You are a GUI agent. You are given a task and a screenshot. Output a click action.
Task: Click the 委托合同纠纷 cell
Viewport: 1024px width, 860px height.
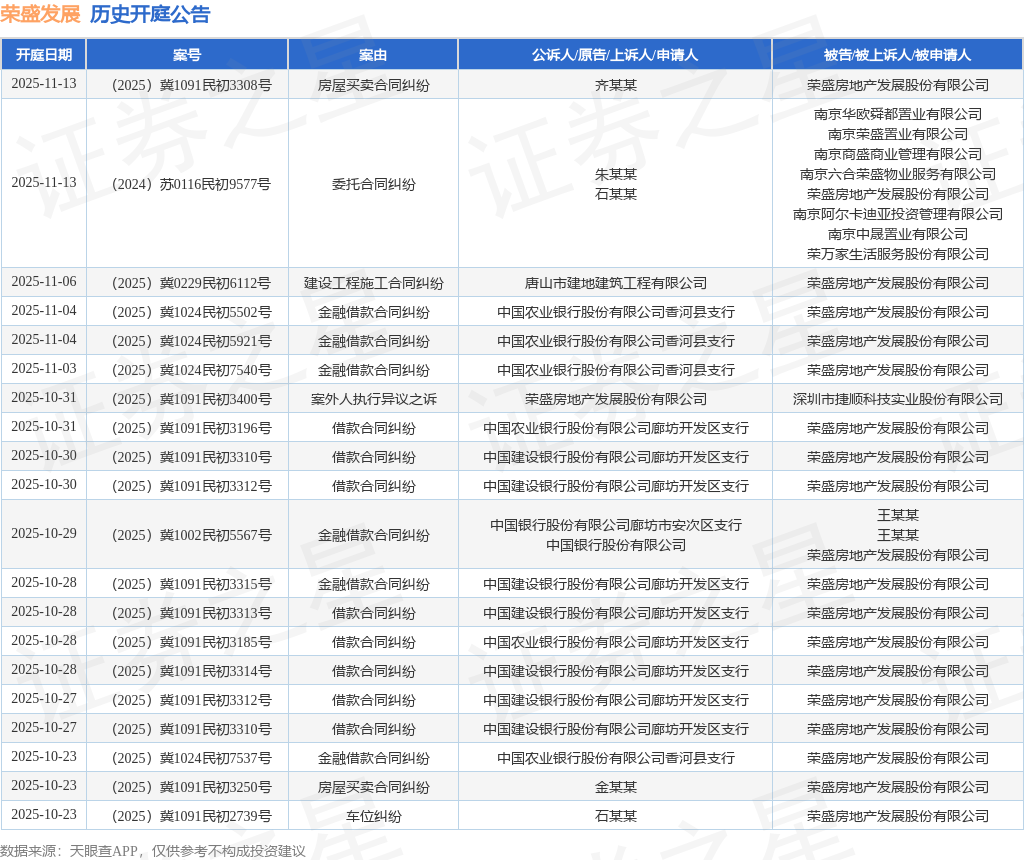click(x=373, y=184)
